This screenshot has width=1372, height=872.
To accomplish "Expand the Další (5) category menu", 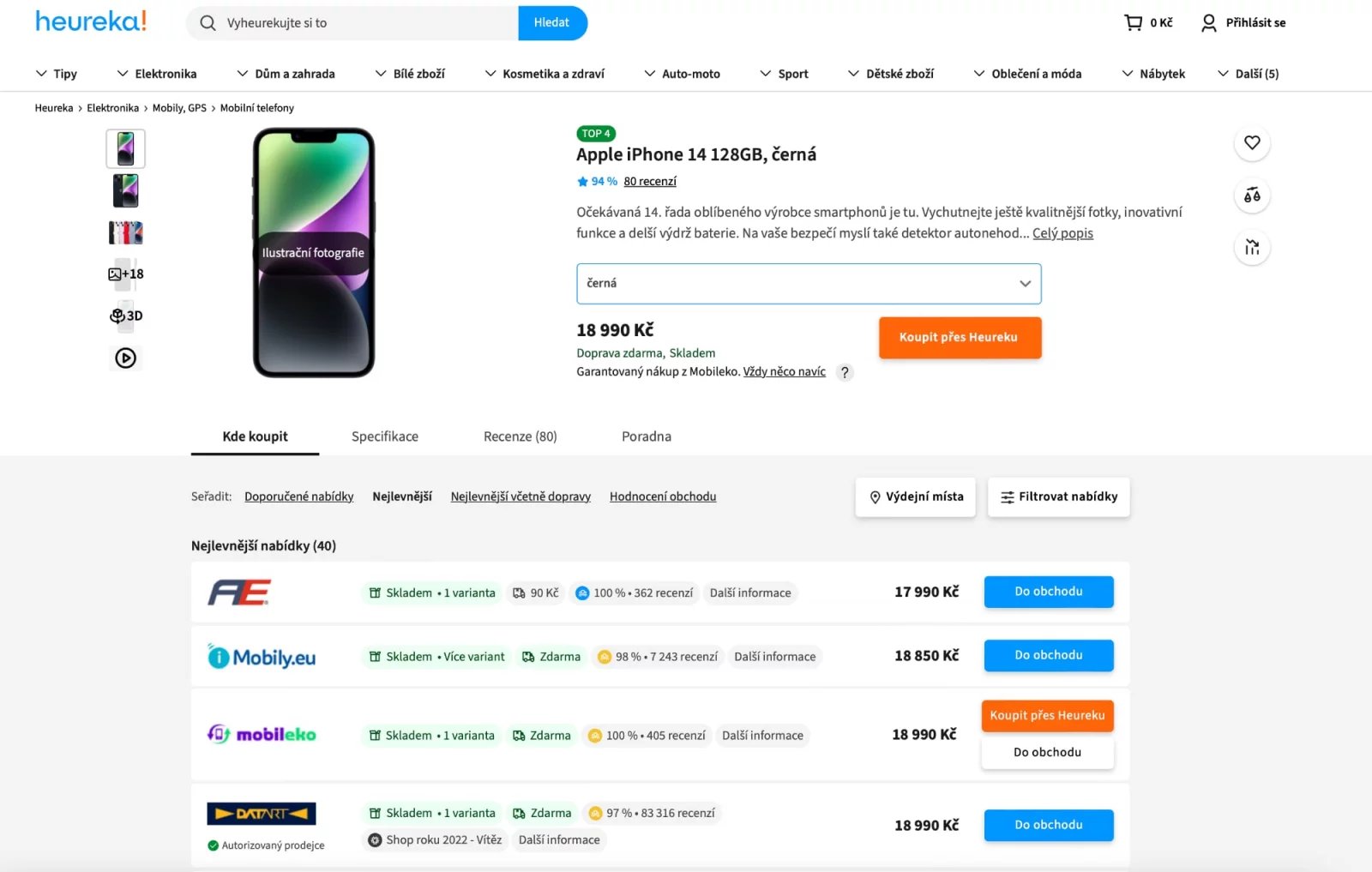I will (1248, 74).
